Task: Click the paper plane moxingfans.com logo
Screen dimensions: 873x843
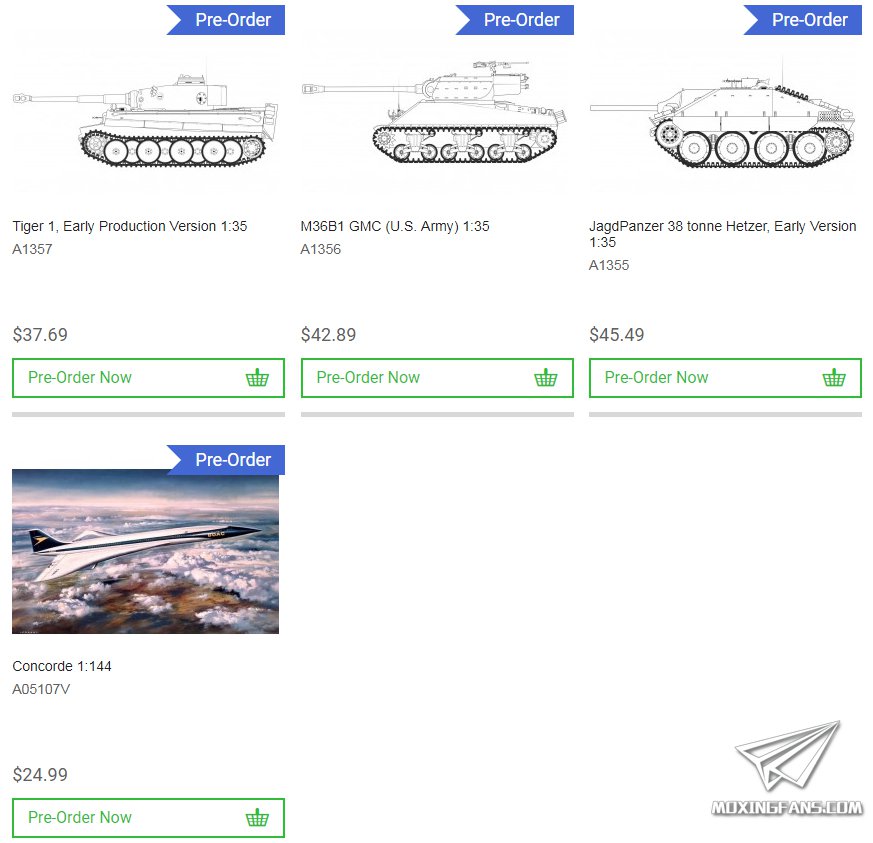Action: 787,768
